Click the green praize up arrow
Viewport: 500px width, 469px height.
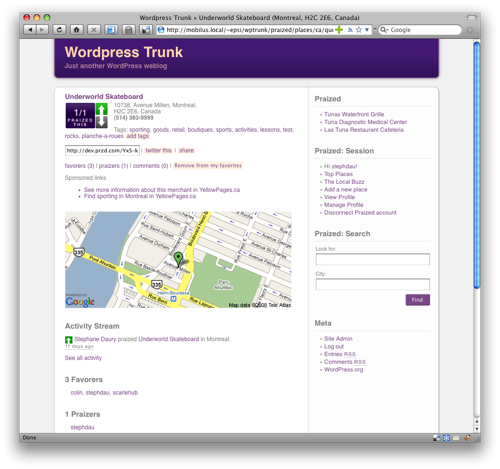click(102, 109)
